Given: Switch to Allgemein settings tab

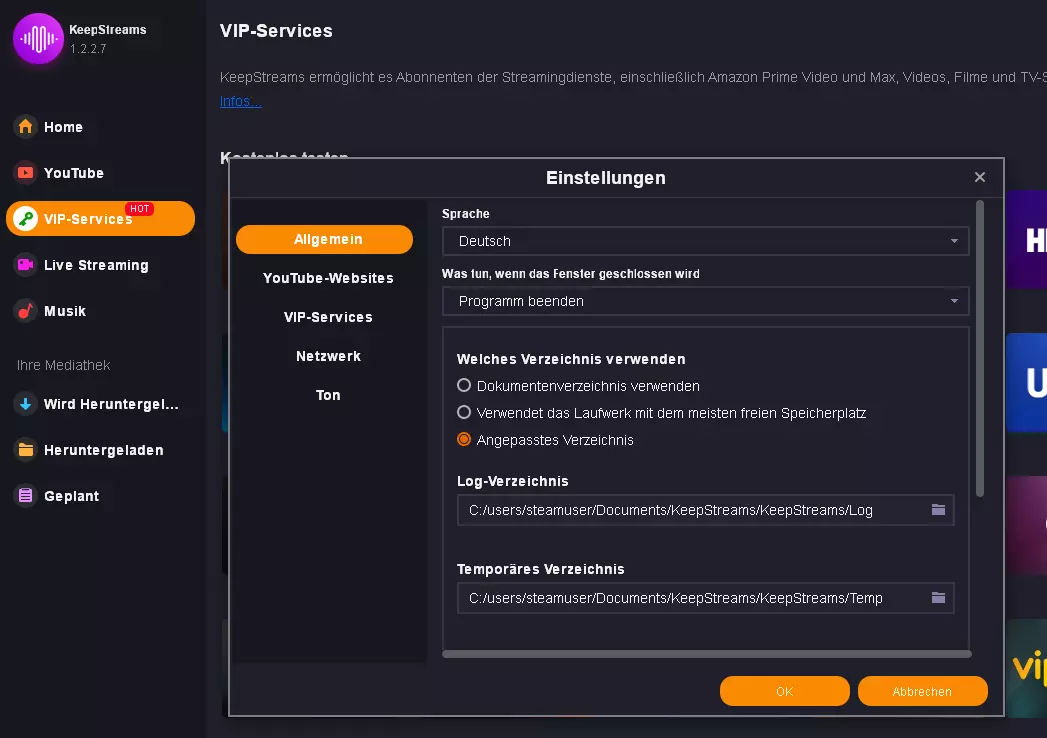Looking at the screenshot, I should pos(325,239).
